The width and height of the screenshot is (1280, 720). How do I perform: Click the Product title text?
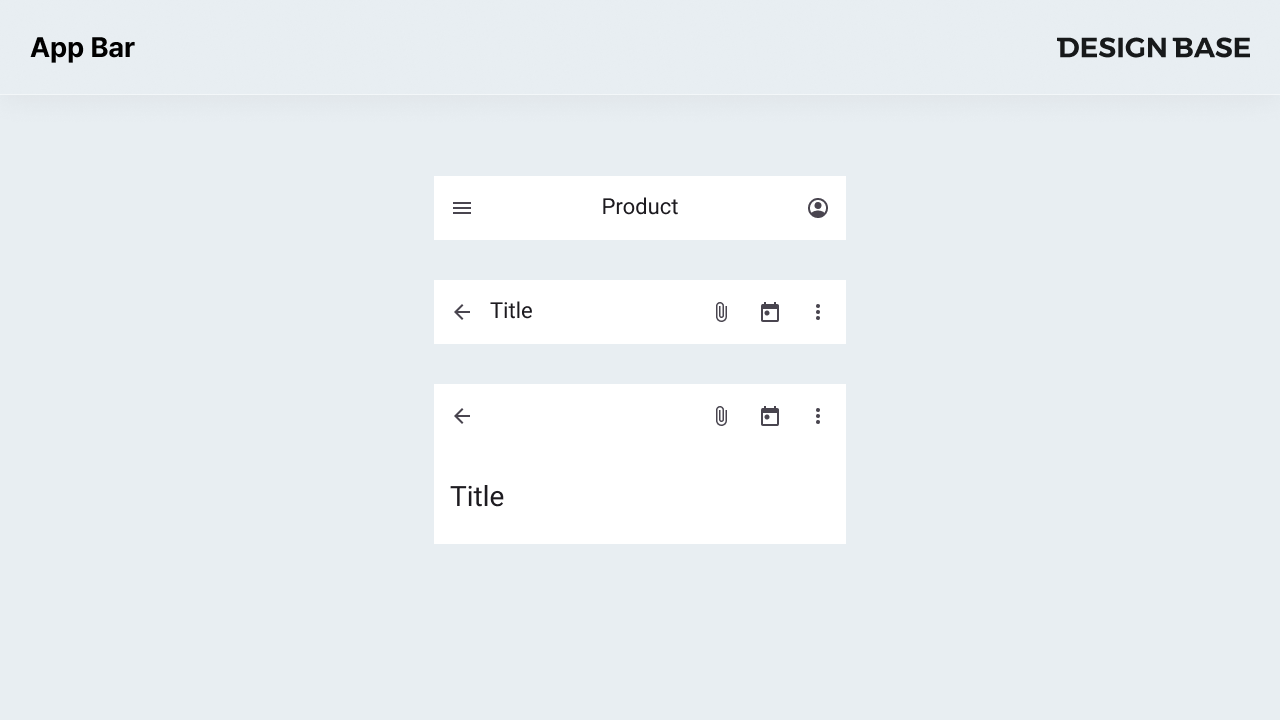(639, 207)
